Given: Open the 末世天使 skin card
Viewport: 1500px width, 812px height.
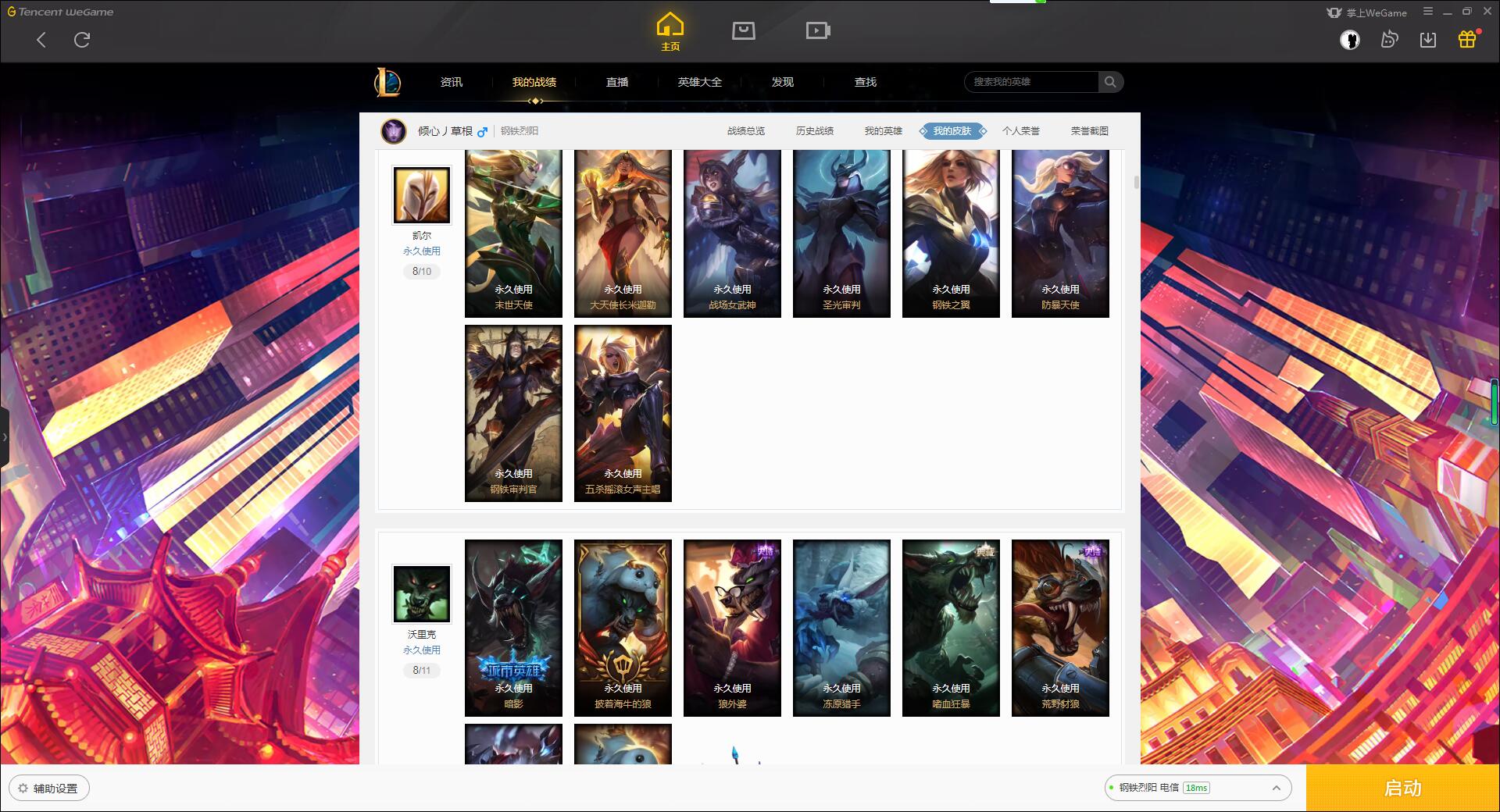Looking at the screenshot, I should pos(513,233).
